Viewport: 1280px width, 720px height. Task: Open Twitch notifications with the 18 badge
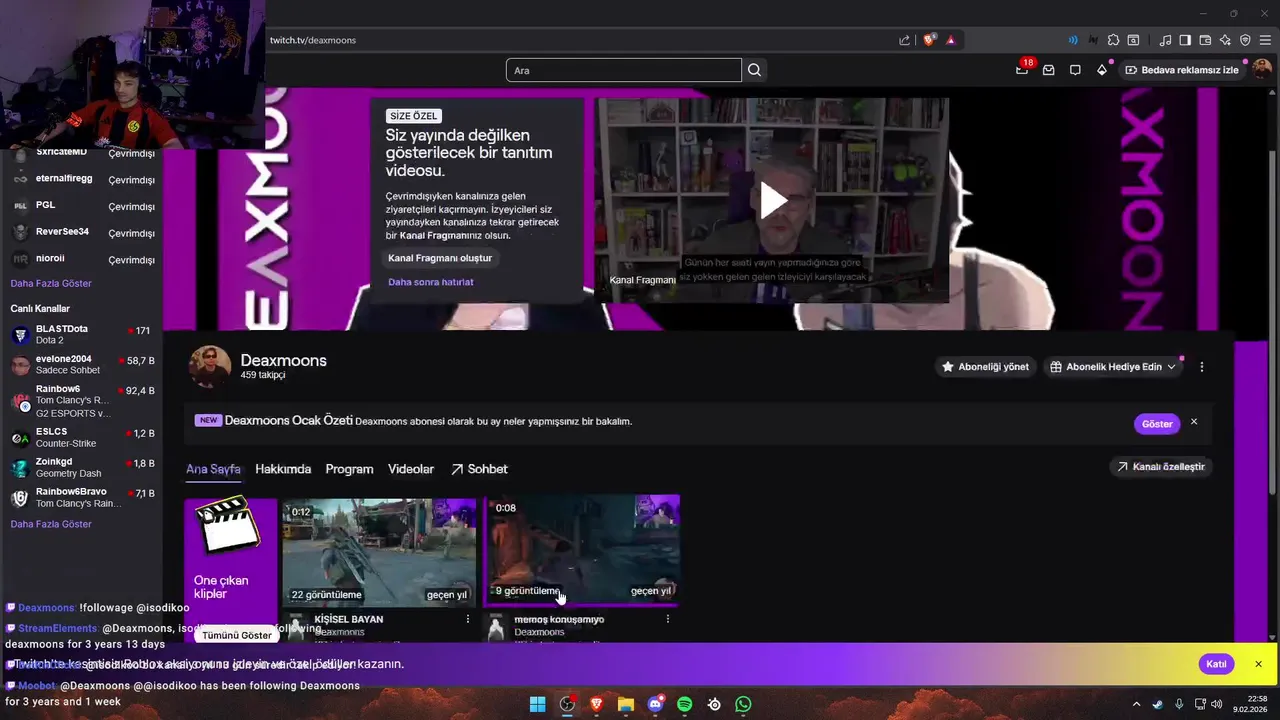(x=1024, y=69)
